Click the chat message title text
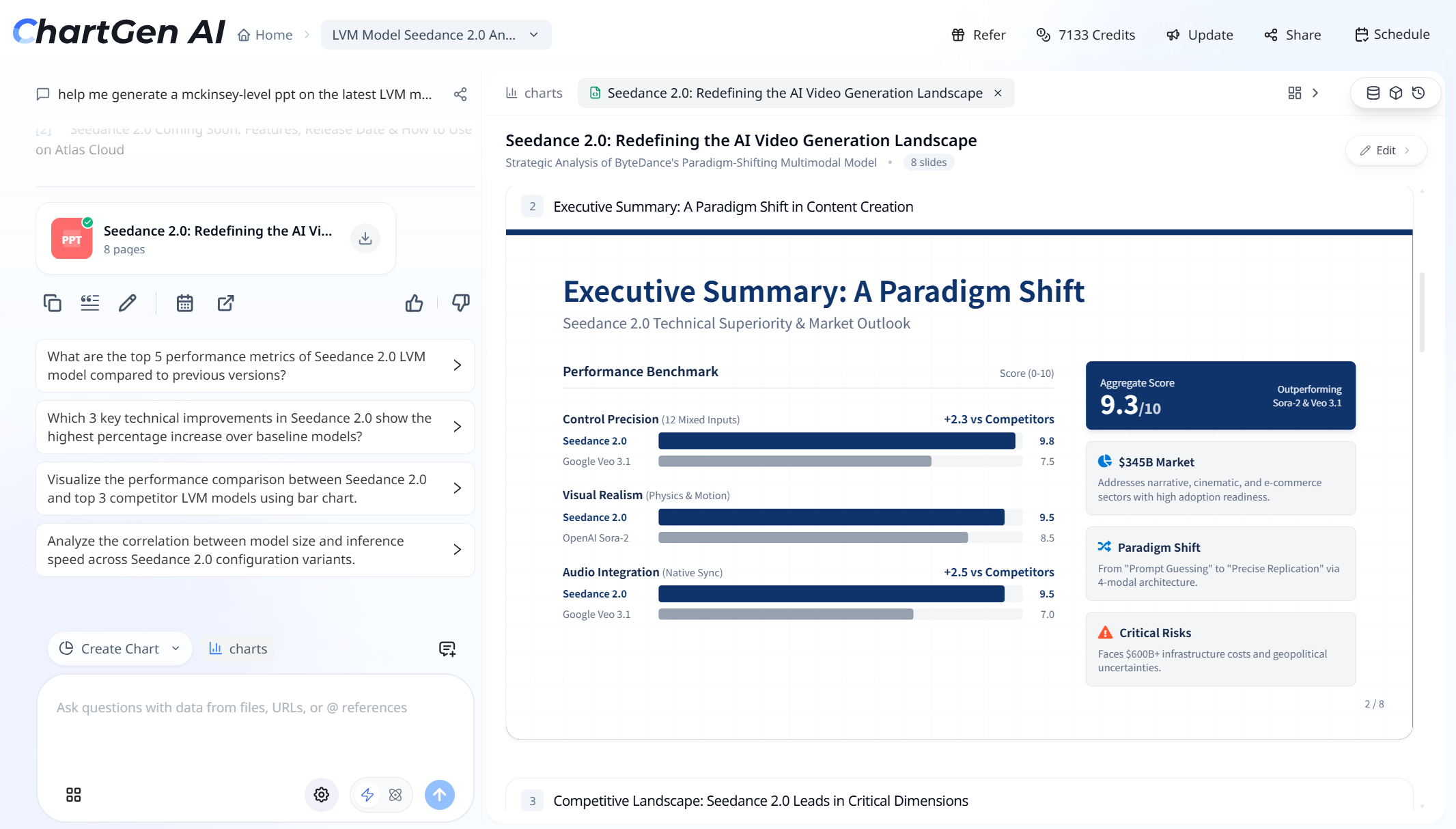Screen dimensions: 1456x829 pos(244,94)
